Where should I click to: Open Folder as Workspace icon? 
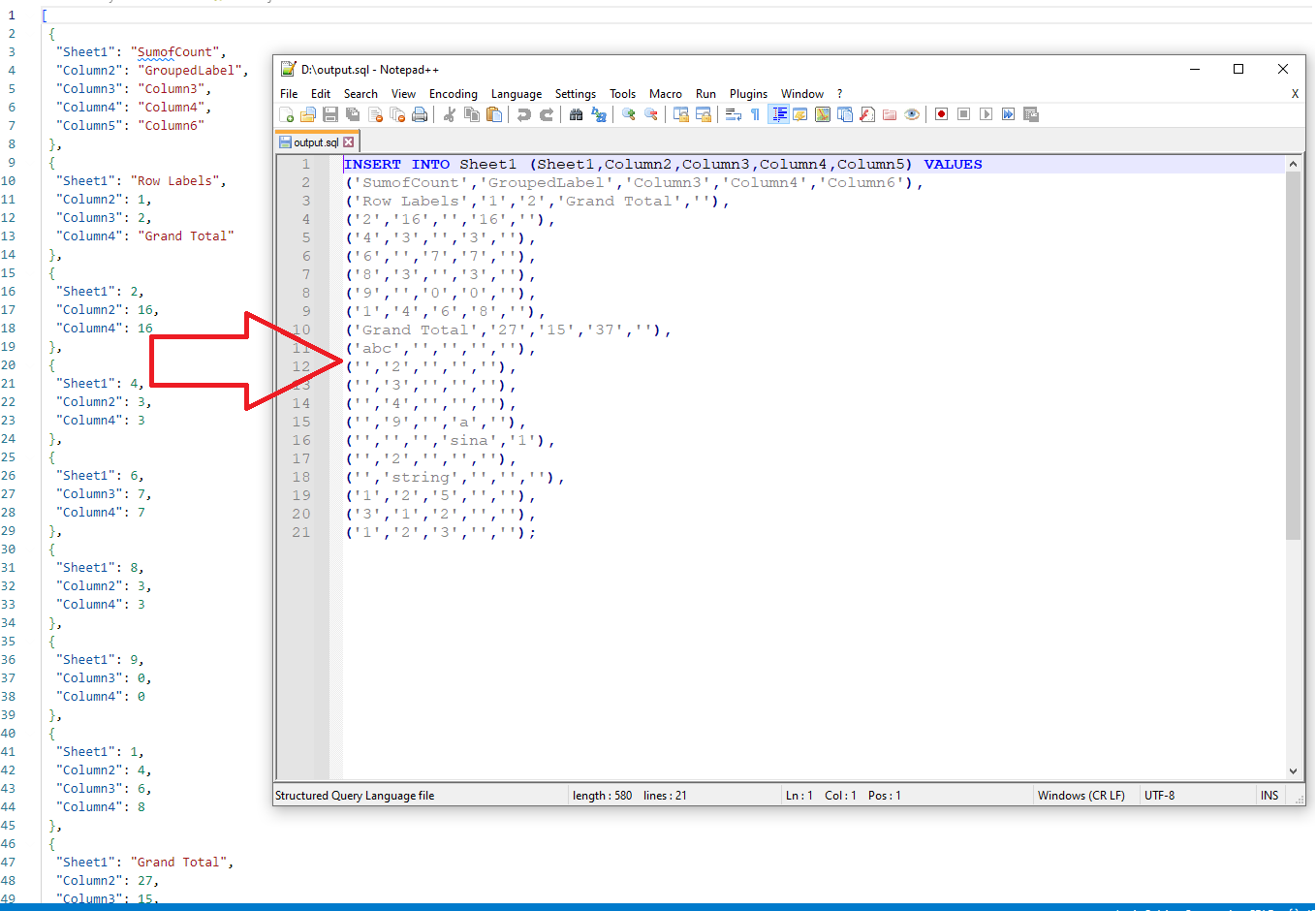(x=890, y=114)
